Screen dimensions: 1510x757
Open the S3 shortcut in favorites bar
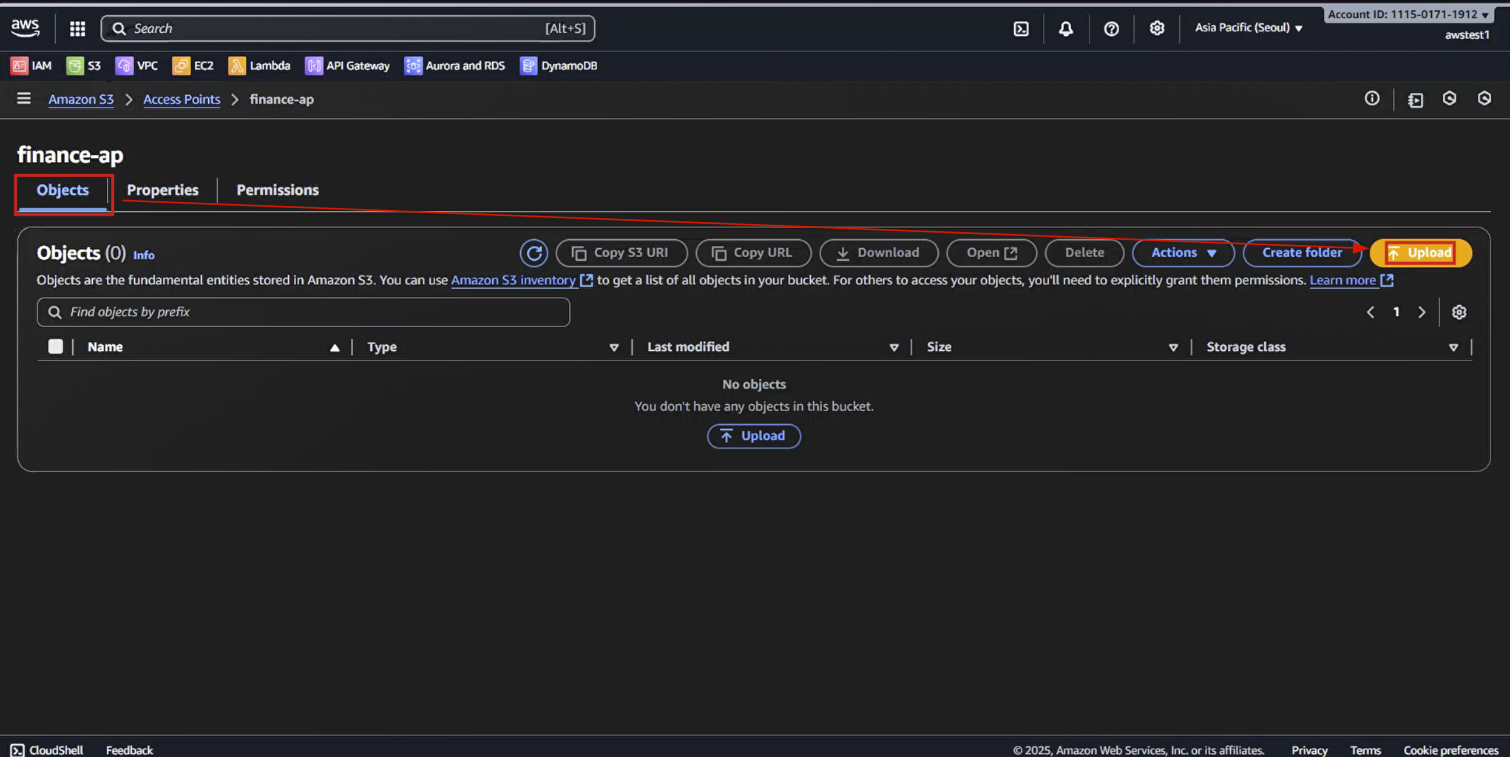click(x=84, y=65)
